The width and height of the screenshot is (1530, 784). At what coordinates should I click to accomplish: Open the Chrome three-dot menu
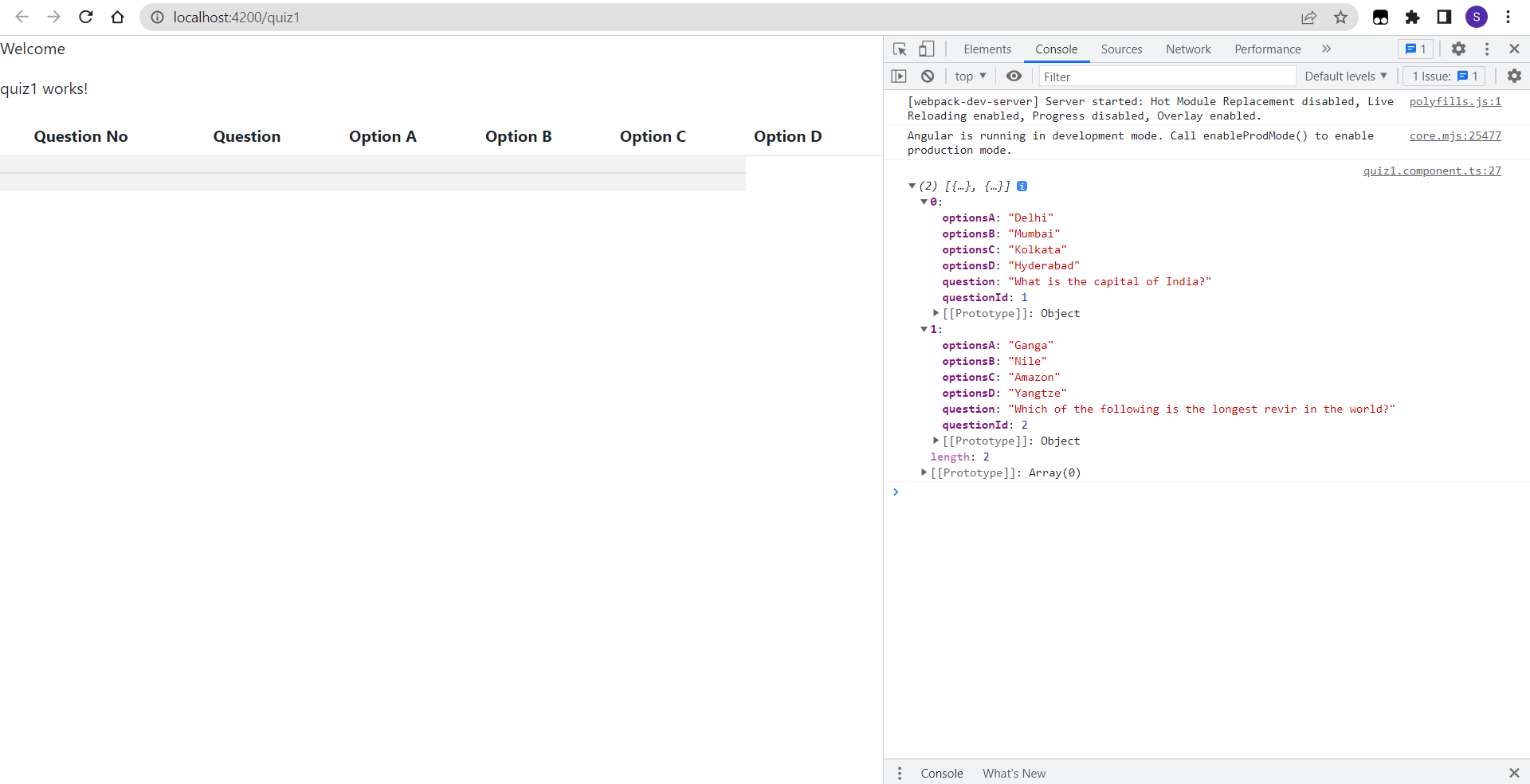[1508, 17]
